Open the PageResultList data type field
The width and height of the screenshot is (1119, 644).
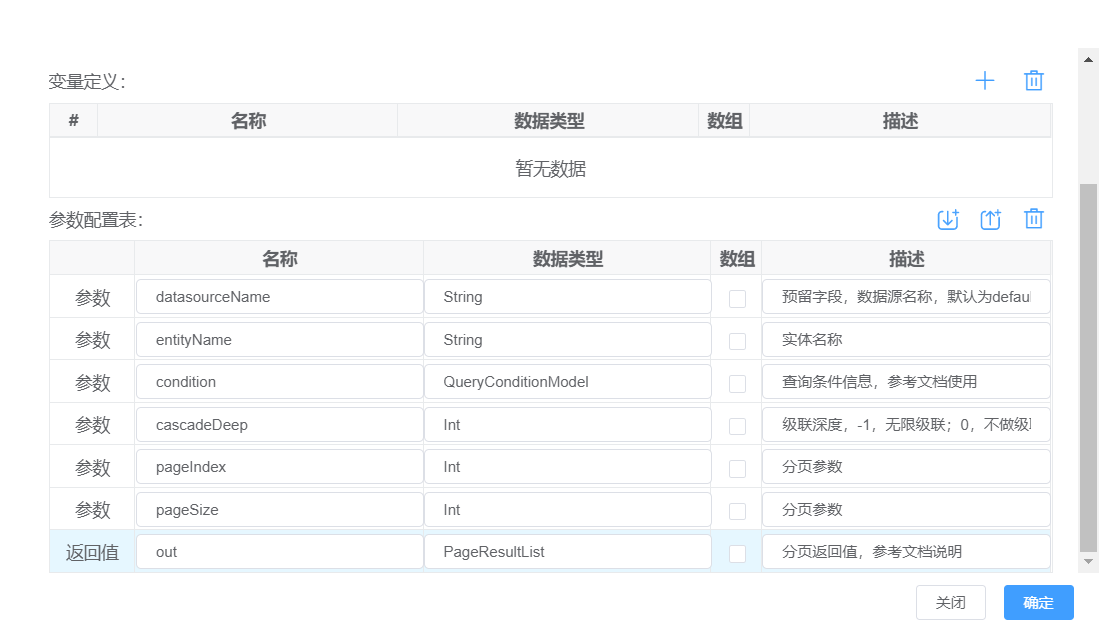tap(567, 552)
